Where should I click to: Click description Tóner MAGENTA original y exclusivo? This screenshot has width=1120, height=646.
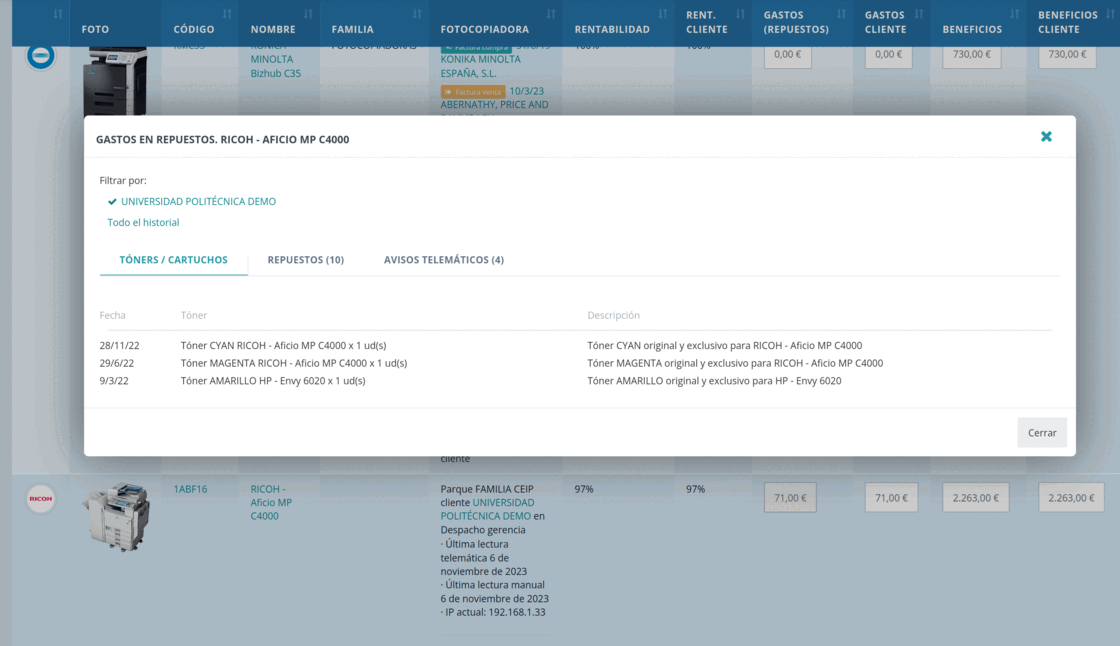pos(735,363)
